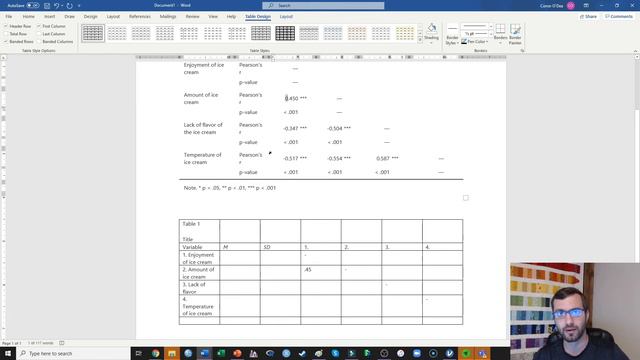
Task: Expand the Undo history dropdown arrow
Action: pyautogui.click(x=62, y=6)
